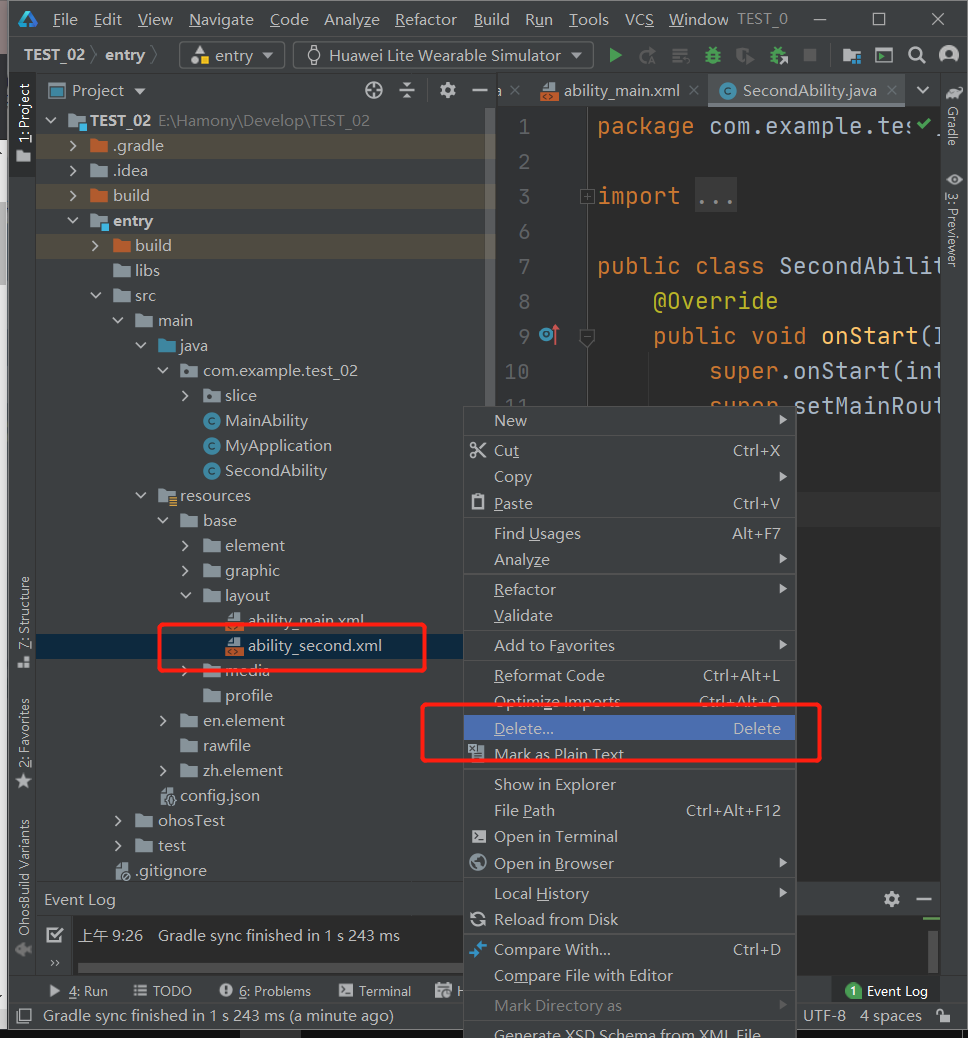Click the run-with-coverage icon in toolbar

pos(745,56)
